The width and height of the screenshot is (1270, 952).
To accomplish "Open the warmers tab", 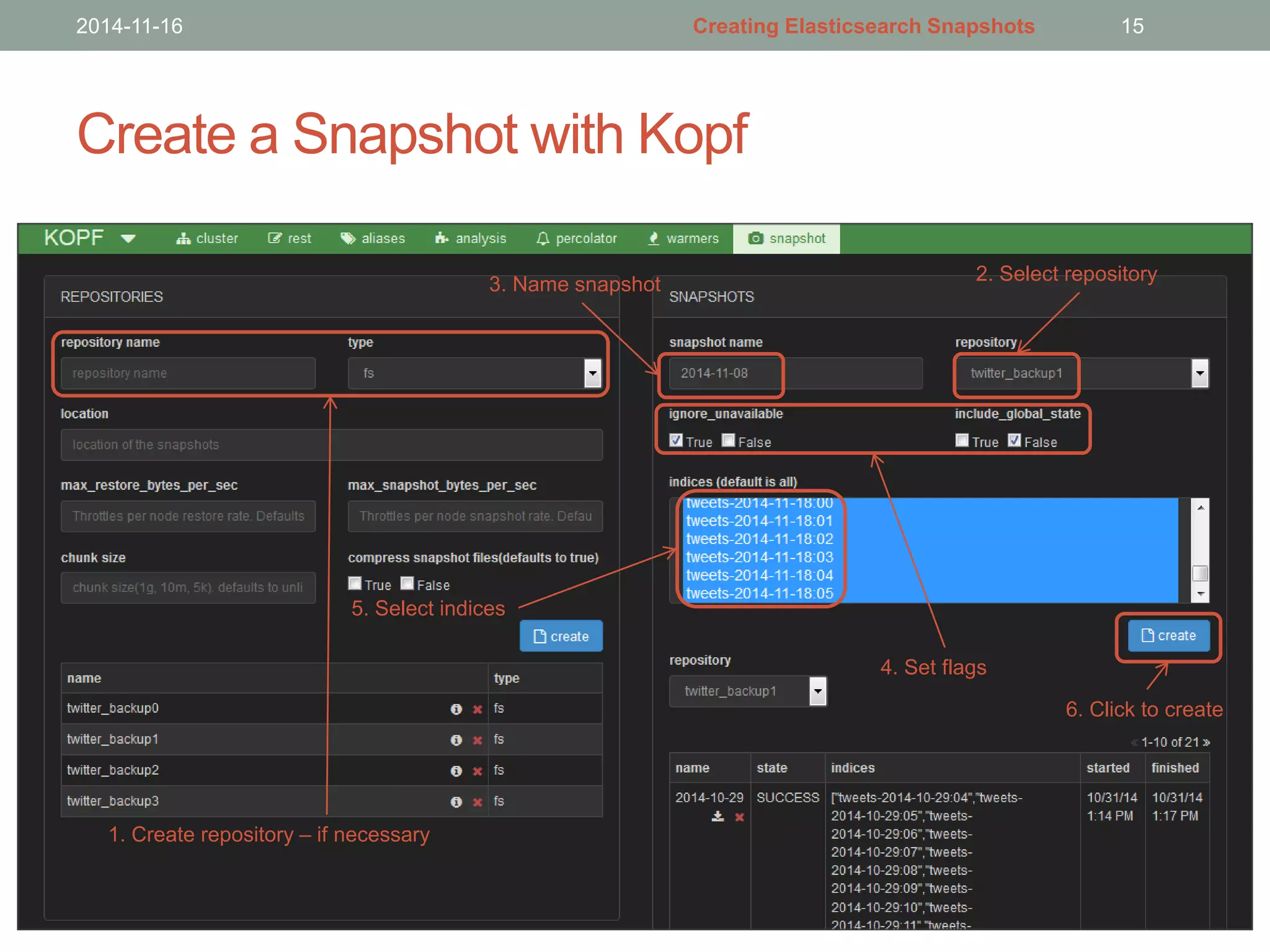I will click(x=683, y=239).
